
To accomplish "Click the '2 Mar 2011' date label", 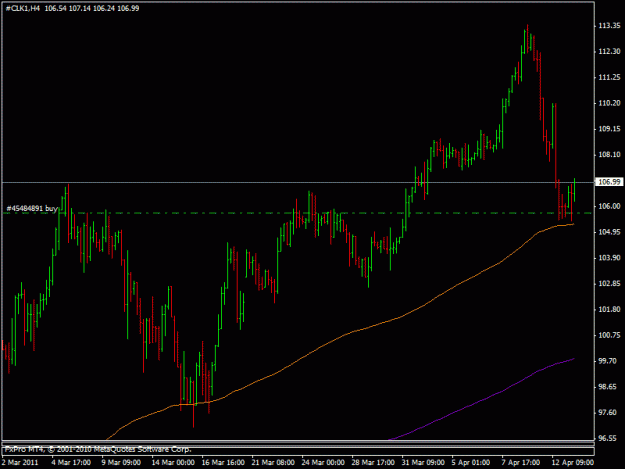I will (x=20, y=463).
